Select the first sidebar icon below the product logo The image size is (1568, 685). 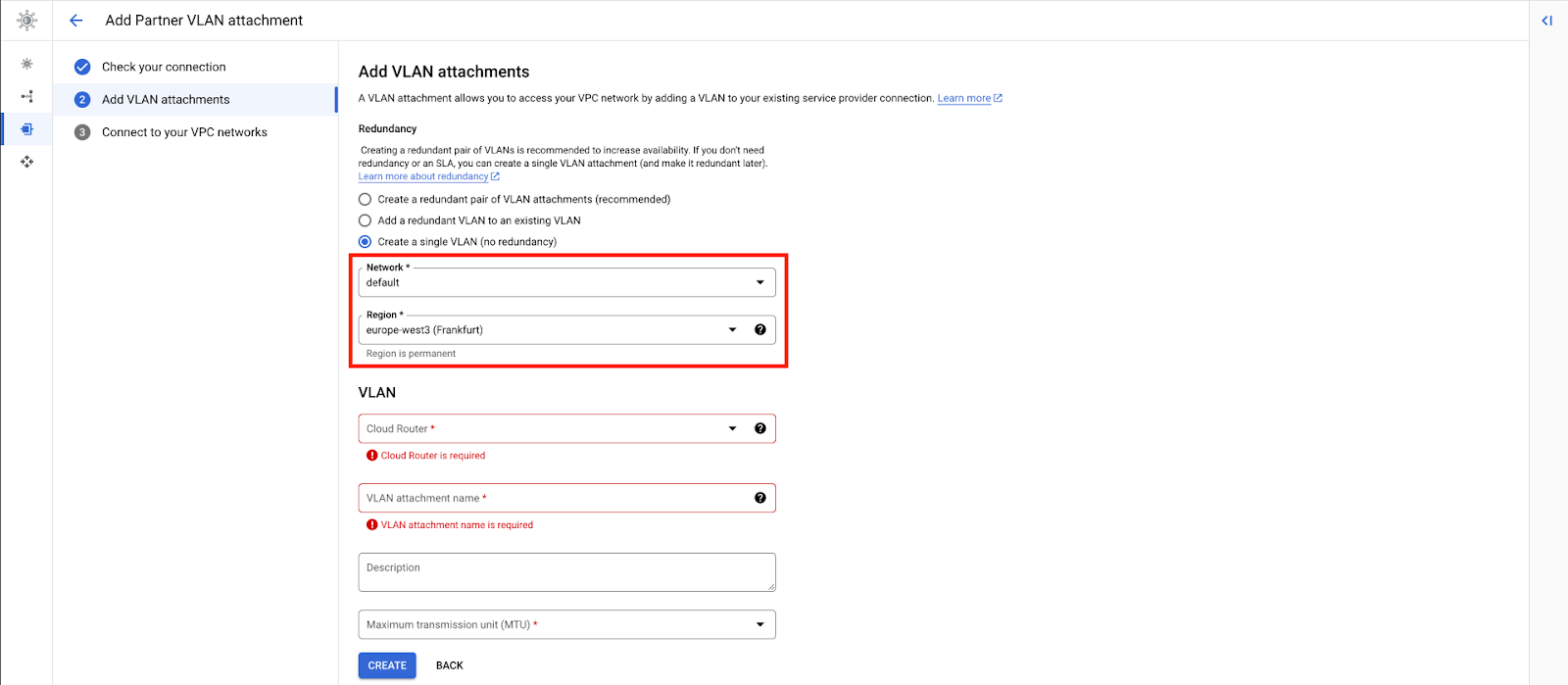(26, 64)
